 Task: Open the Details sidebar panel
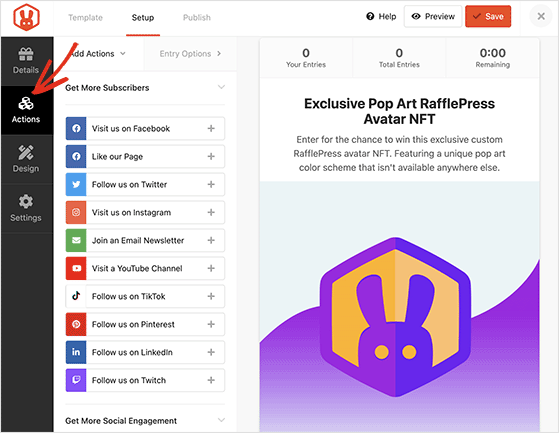tap(26, 61)
